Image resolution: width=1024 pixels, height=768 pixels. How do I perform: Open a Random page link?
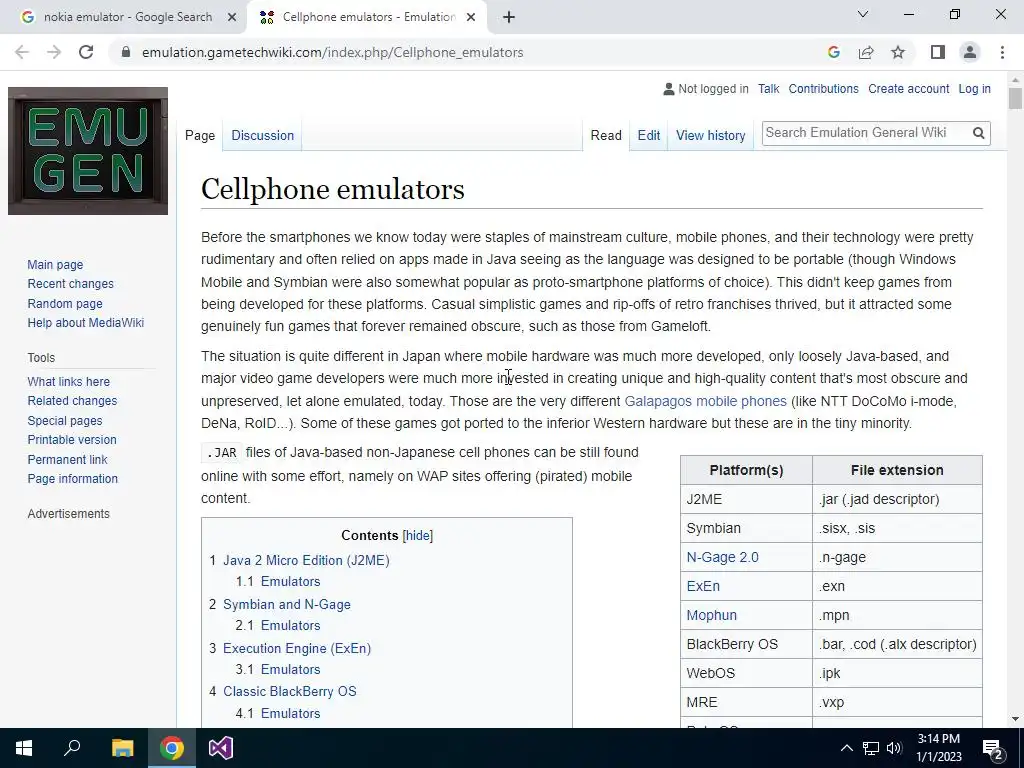point(65,304)
